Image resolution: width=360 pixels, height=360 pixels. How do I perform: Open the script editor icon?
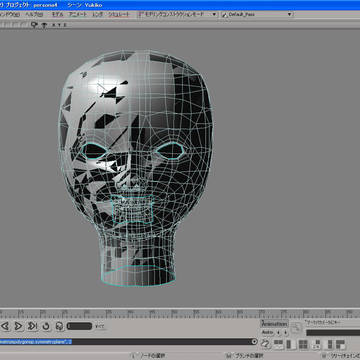265,343
